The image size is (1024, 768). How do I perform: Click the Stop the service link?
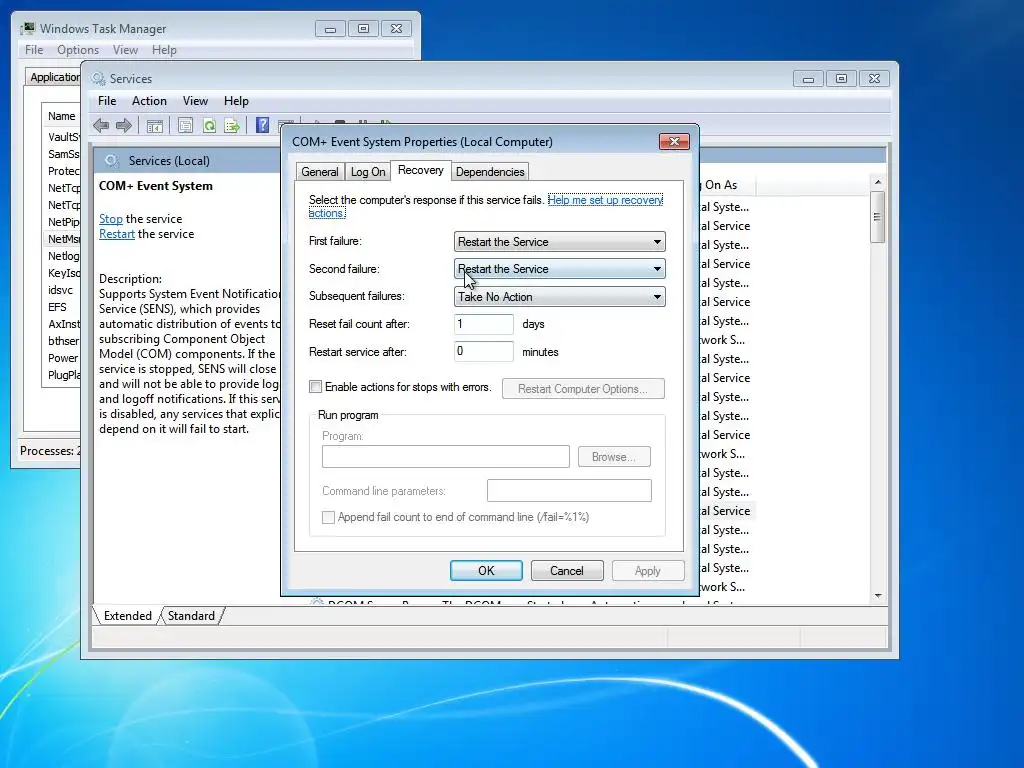(x=111, y=219)
